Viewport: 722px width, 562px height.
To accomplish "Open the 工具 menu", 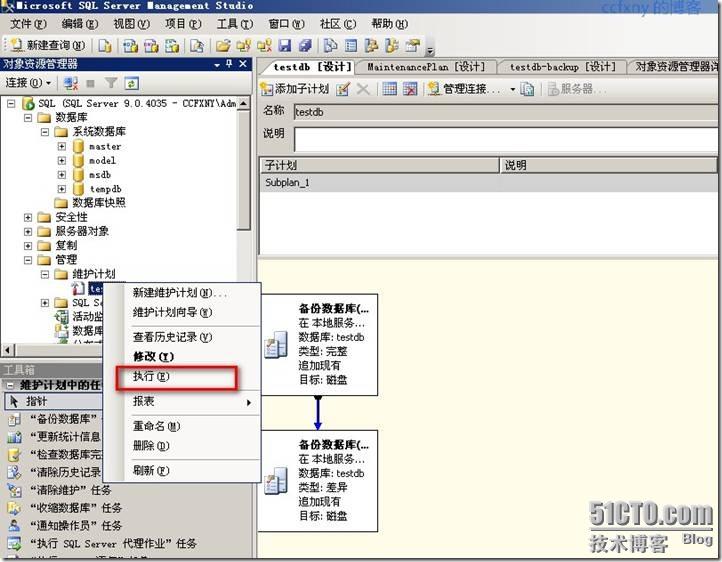I will [235, 24].
